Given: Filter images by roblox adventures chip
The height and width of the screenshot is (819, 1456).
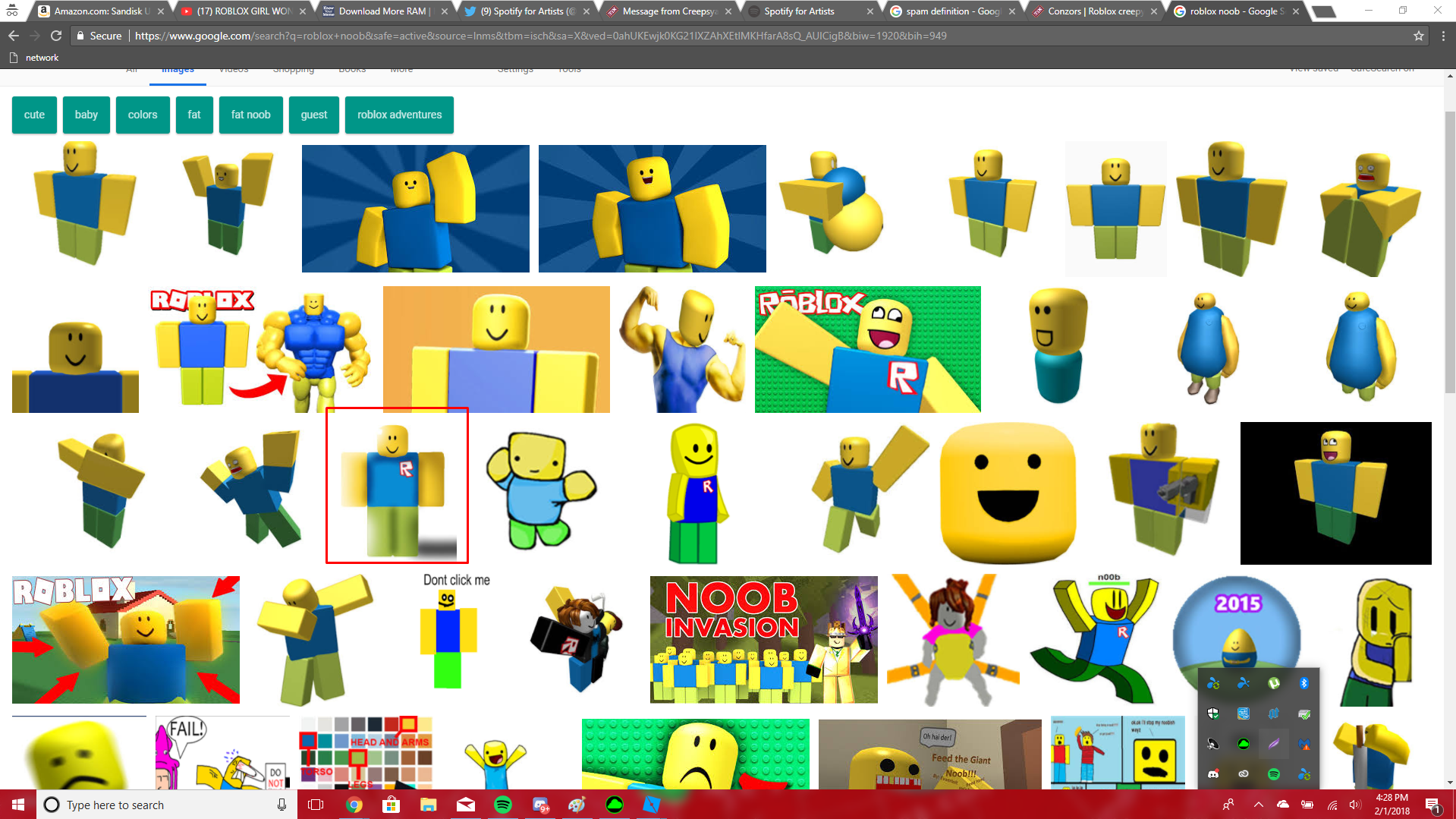Looking at the screenshot, I should pos(399,115).
